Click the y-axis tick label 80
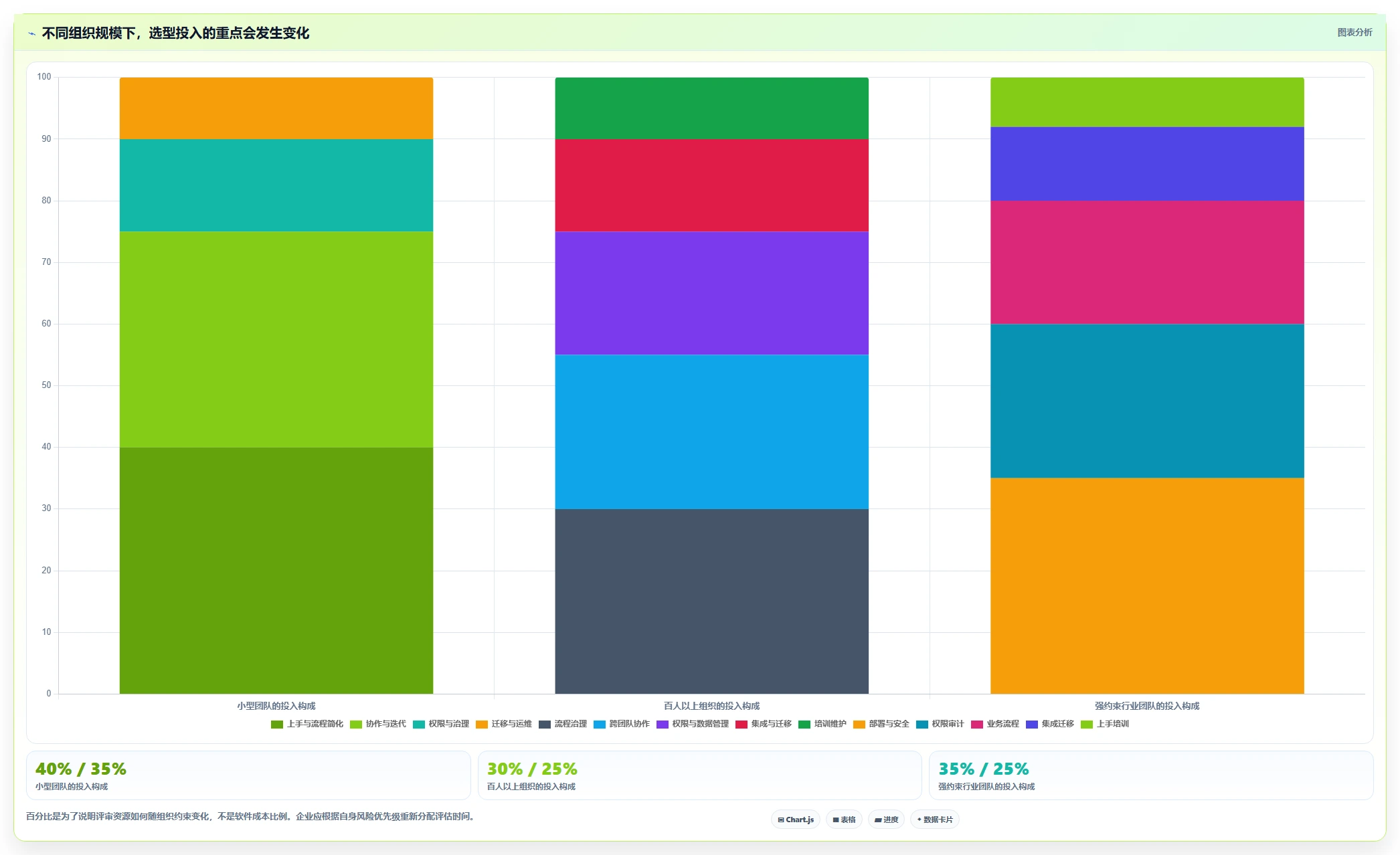Image resolution: width=1400 pixels, height=855 pixels. click(x=46, y=201)
